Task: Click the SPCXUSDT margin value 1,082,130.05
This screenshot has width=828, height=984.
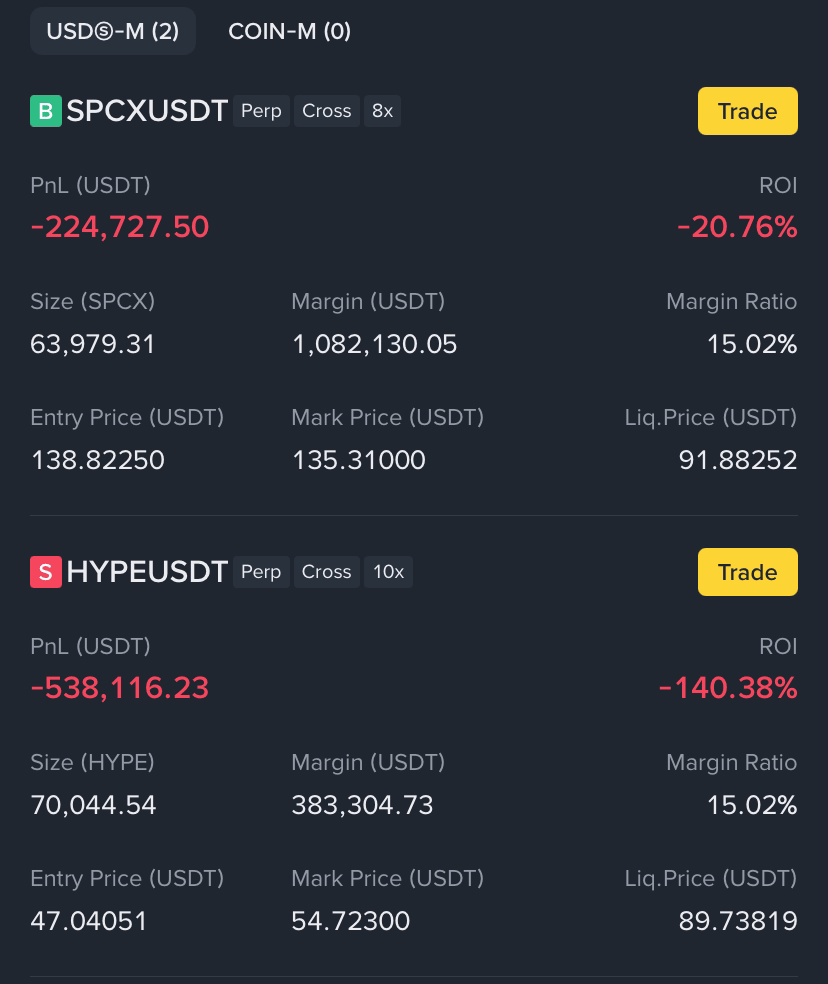Action: tap(375, 344)
